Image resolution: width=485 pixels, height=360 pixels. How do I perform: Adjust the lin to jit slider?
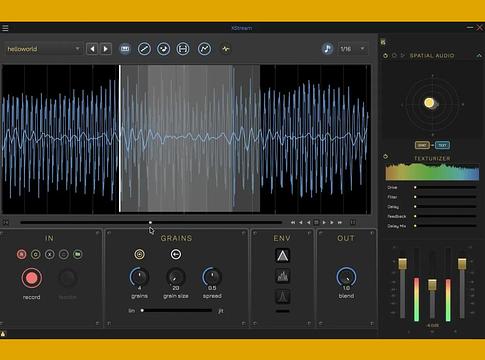point(177,310)
